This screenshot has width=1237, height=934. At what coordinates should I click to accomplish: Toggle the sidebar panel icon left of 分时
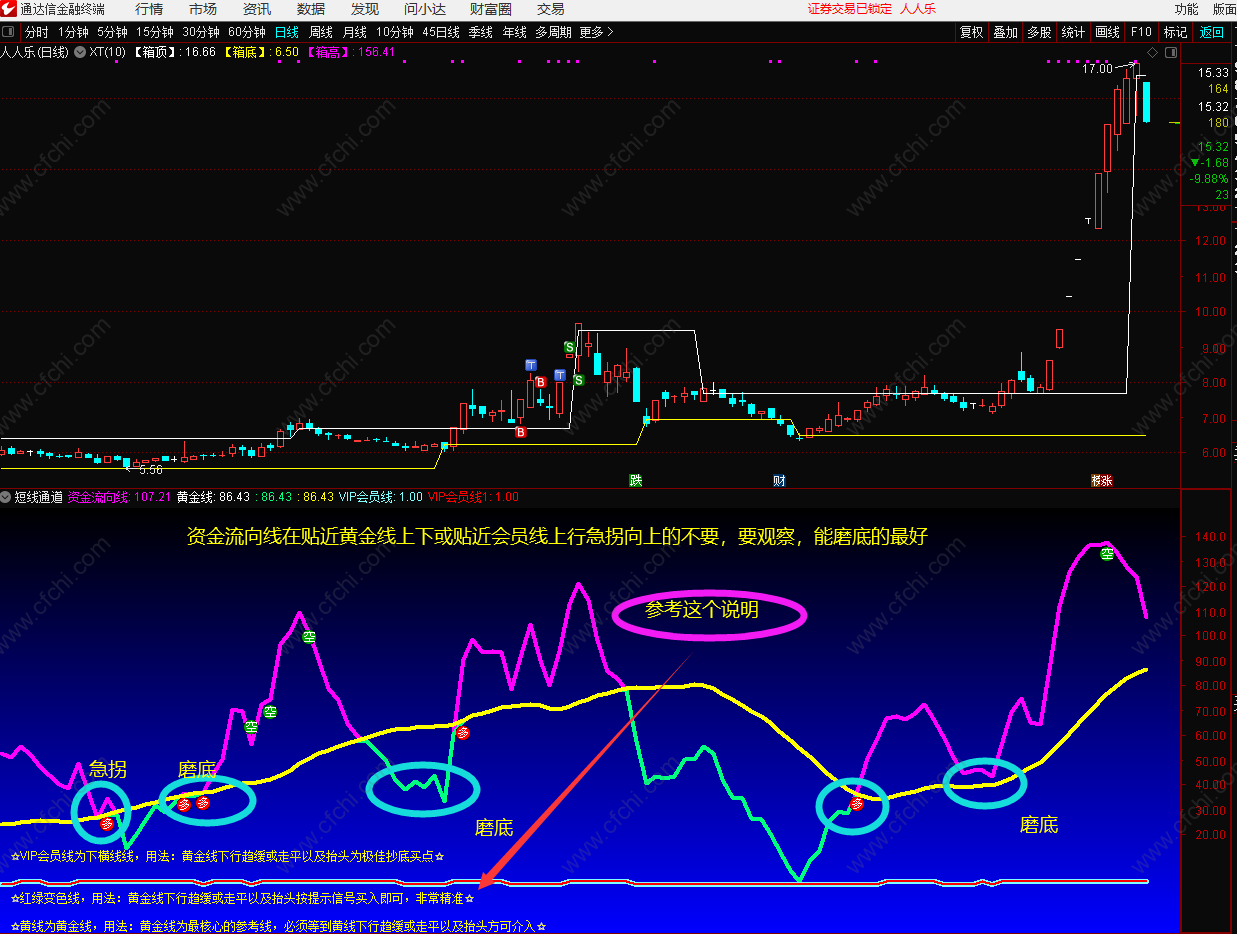pos(9,32)
